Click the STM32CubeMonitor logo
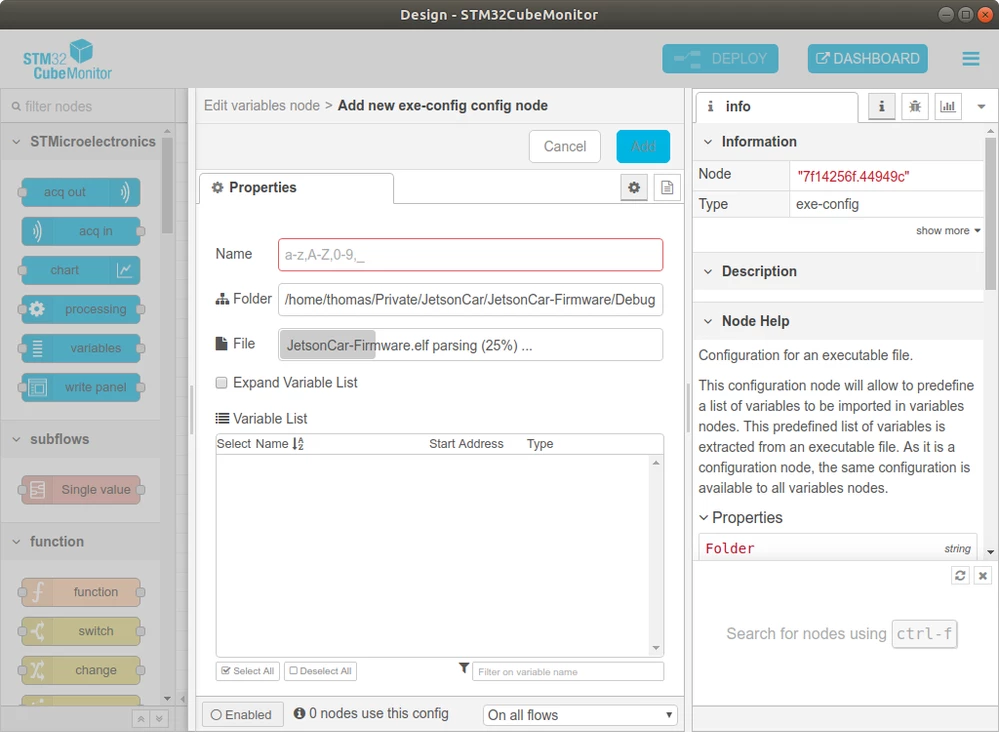Screen dimensions: 999x732 pos(68,59)
